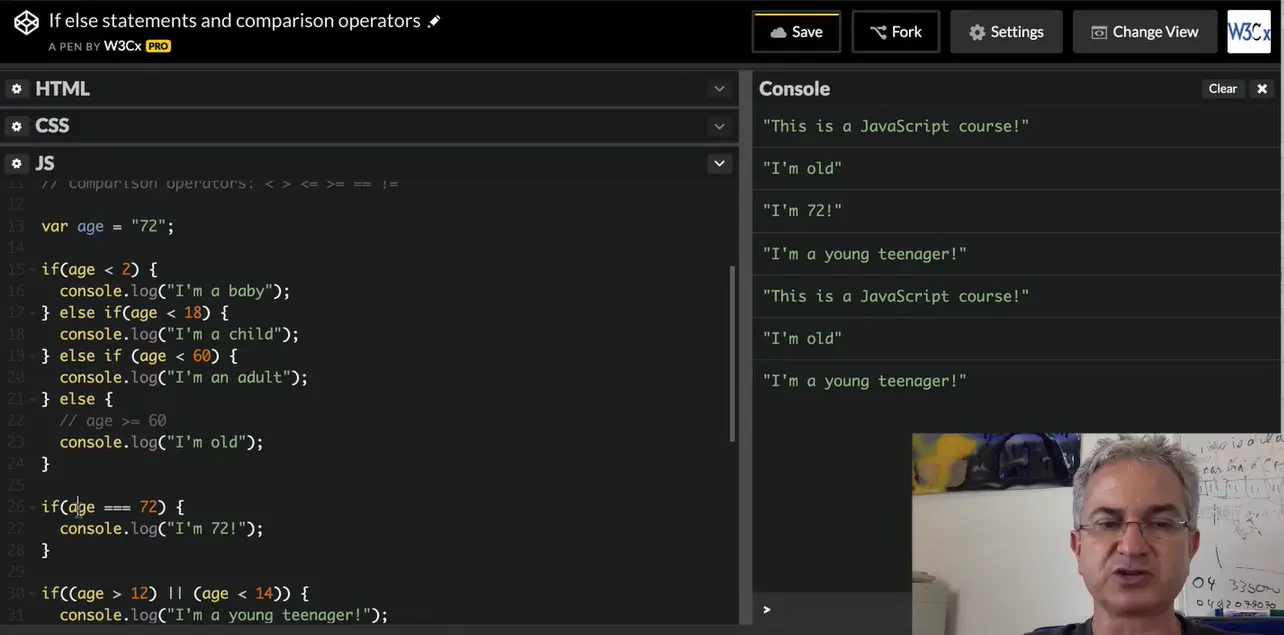The width and height of the screenshot is (1284, 635).
Task: Select the HTML panel header
Action: click(62, 89)
